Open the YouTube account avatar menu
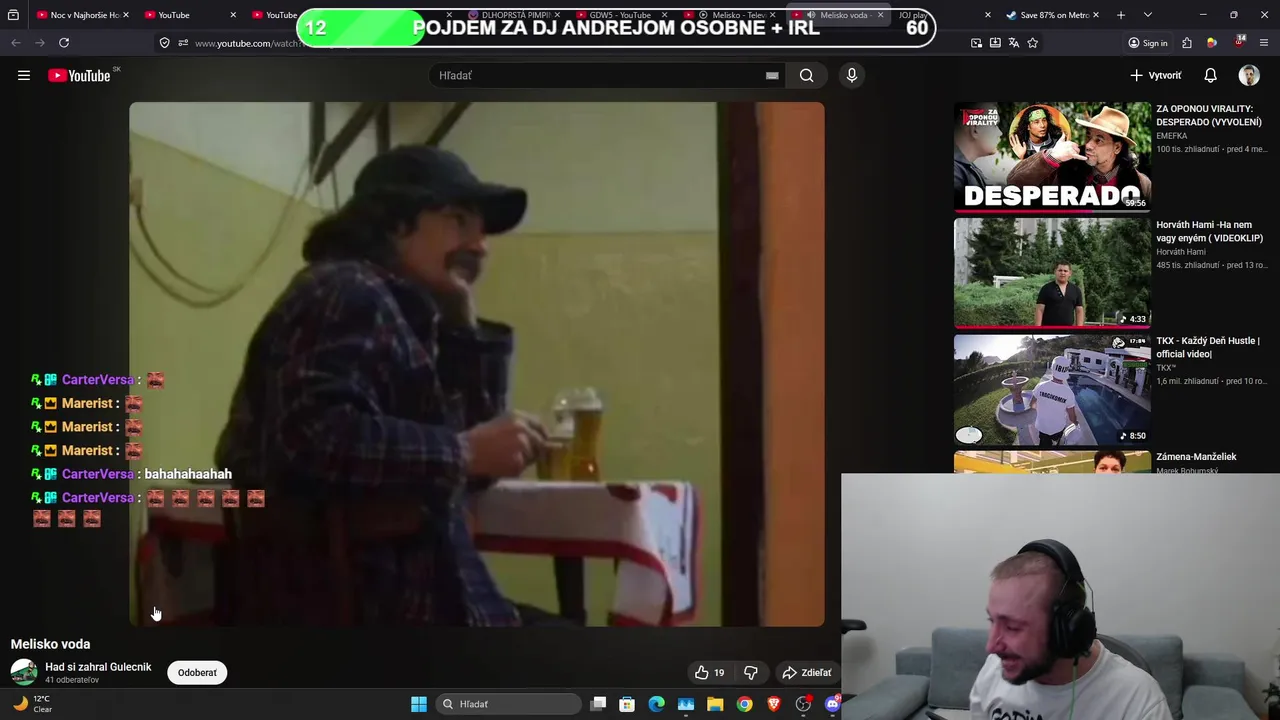Image resolution: width=1280 pixels, height=720 pixels. click(1249, 75)
